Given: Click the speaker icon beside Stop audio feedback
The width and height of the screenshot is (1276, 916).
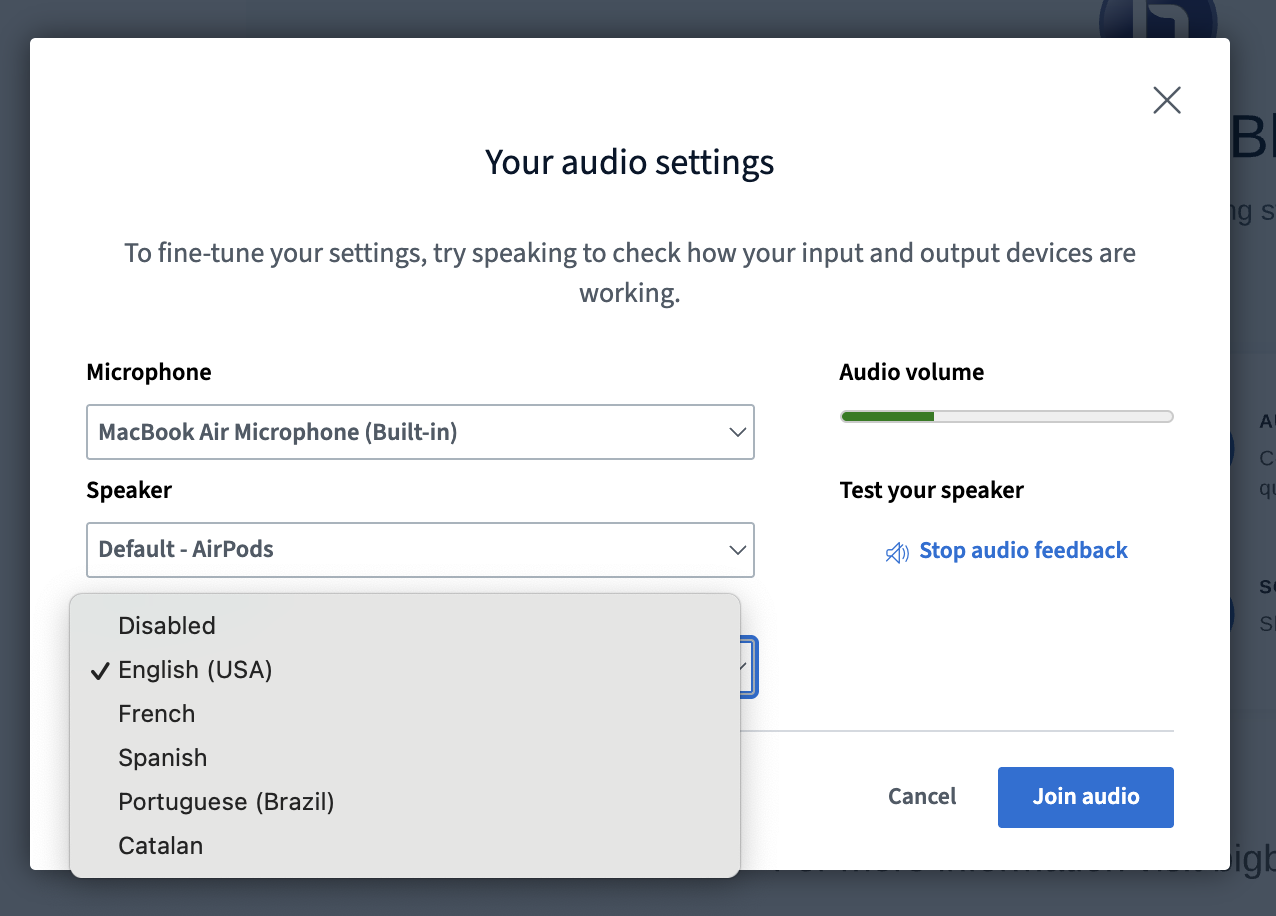Looking at the screenshot, I should pos(897,552).
